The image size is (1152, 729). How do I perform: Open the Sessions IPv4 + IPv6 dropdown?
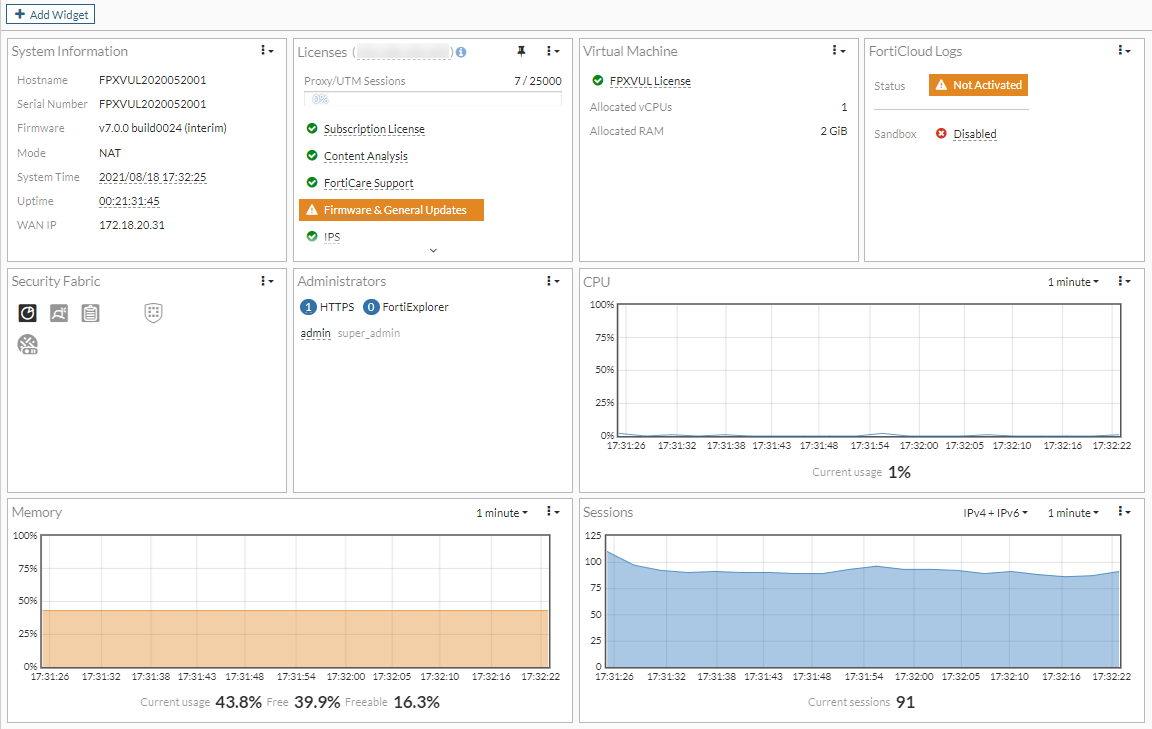click(x=995, y=513)
